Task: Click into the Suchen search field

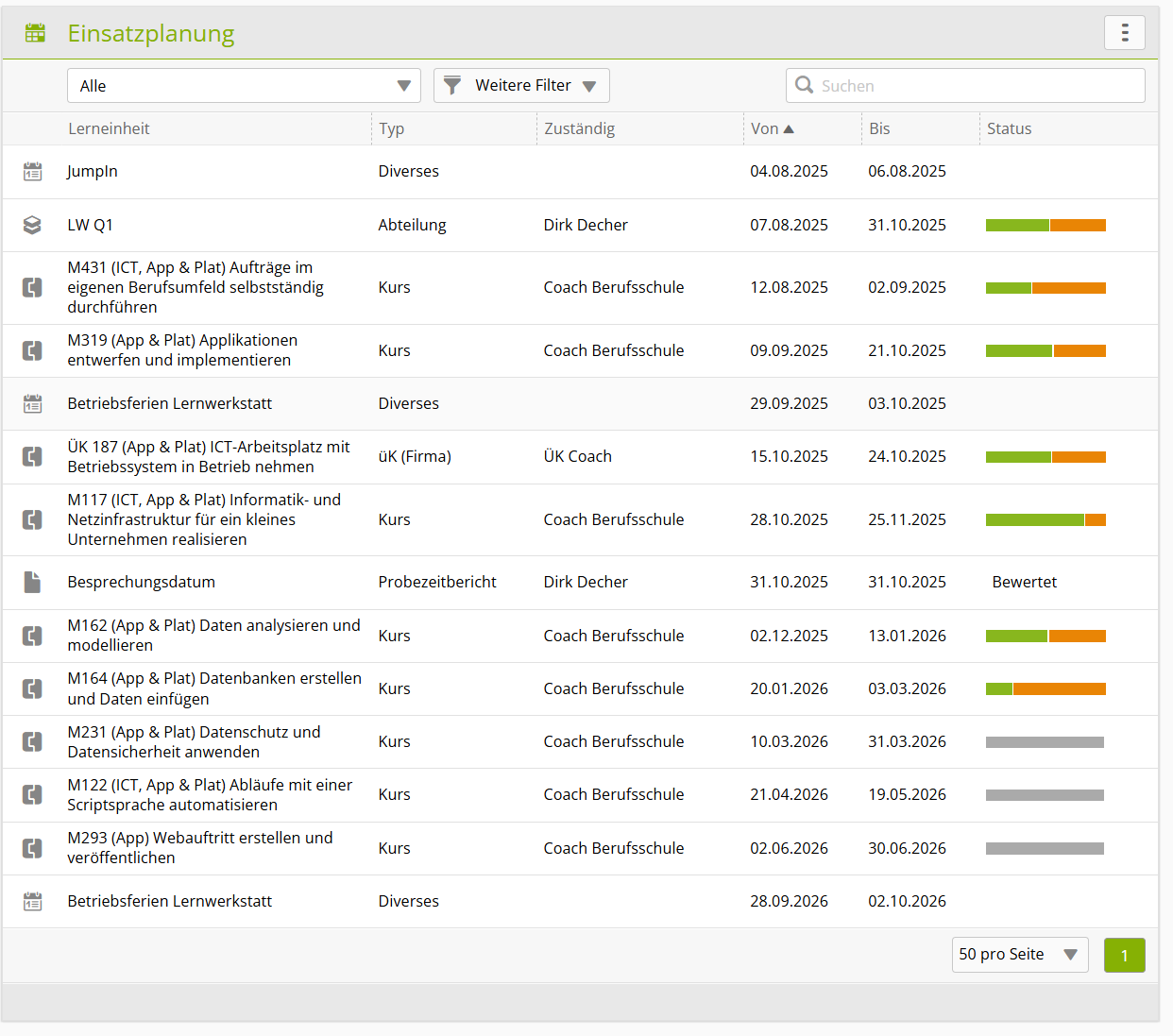Action: point(965,86)
